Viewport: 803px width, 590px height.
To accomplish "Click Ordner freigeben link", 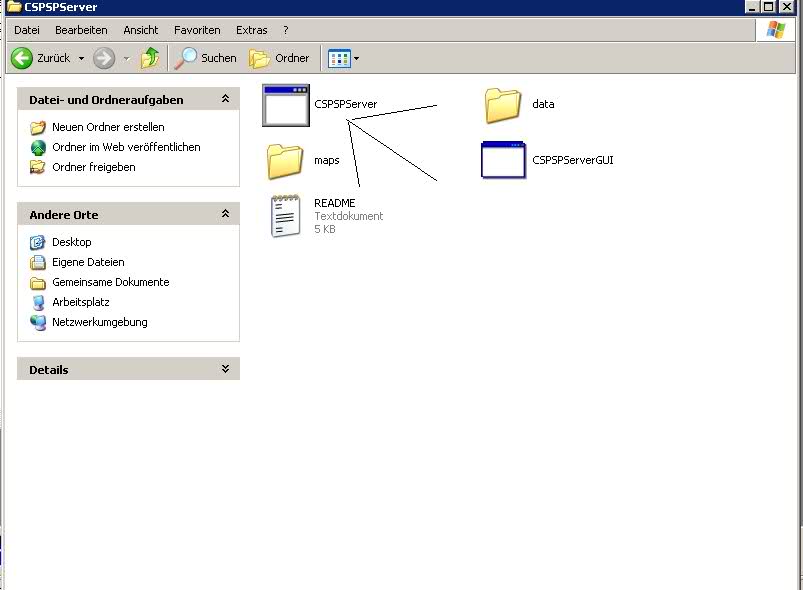I will 94,167.
